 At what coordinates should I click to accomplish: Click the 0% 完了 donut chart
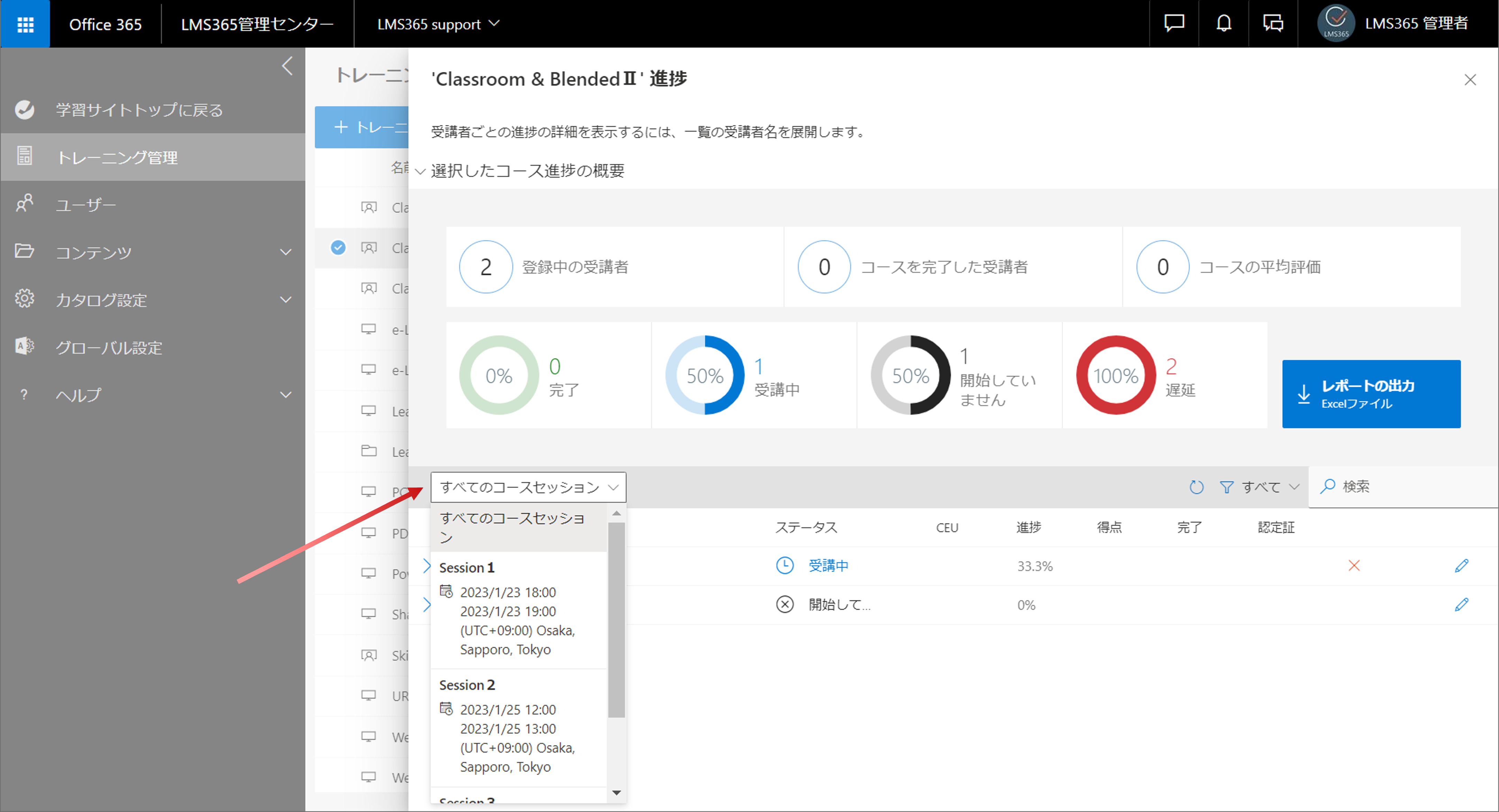[499, 375]
